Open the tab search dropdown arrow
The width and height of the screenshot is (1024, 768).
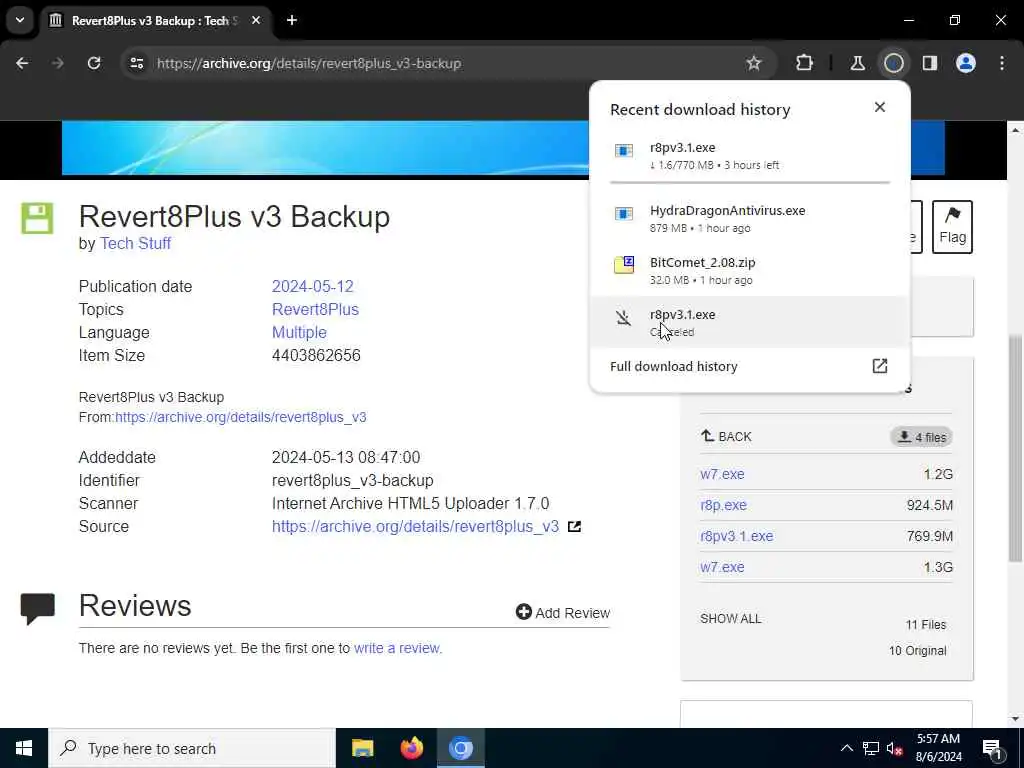pos(20,20)
